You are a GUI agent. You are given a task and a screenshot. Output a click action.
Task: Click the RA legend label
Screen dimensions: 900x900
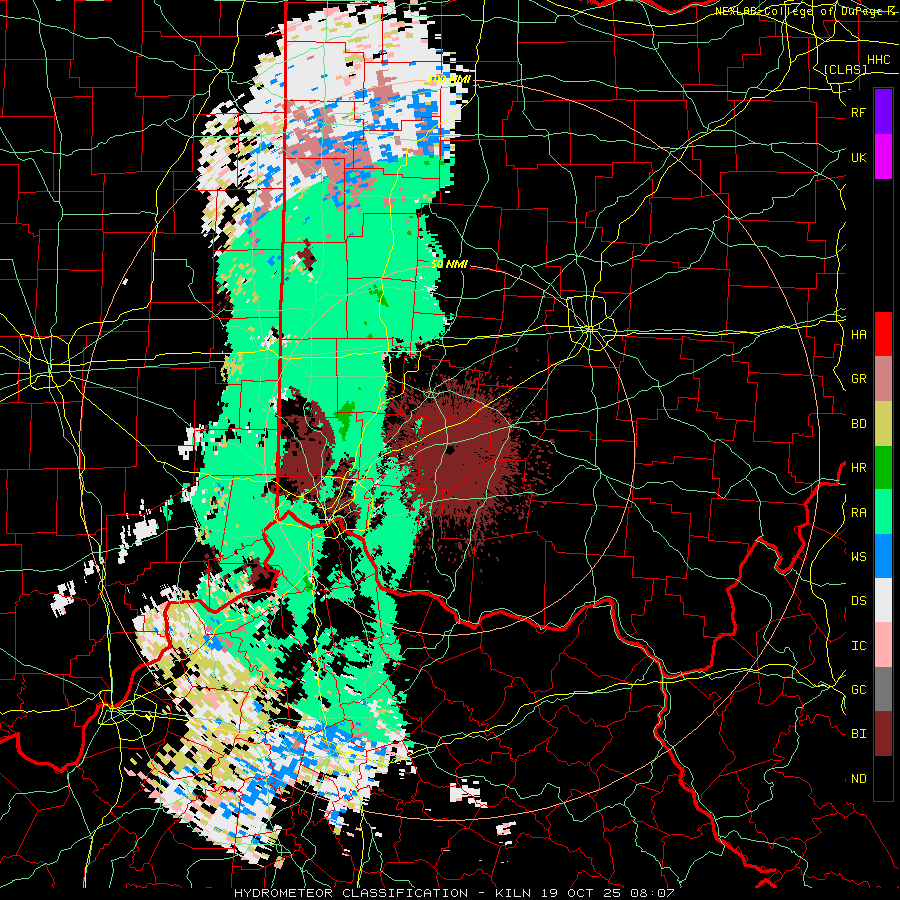coord(859,513)
